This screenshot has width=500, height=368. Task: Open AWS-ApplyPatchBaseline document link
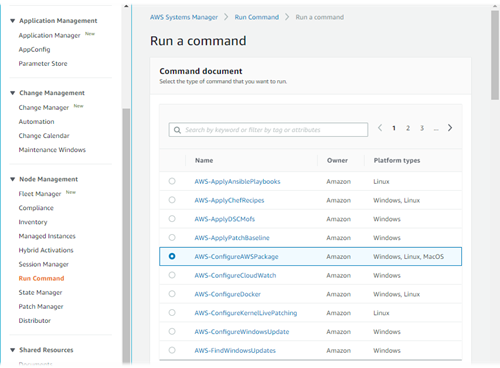click(x=232, y=238)
